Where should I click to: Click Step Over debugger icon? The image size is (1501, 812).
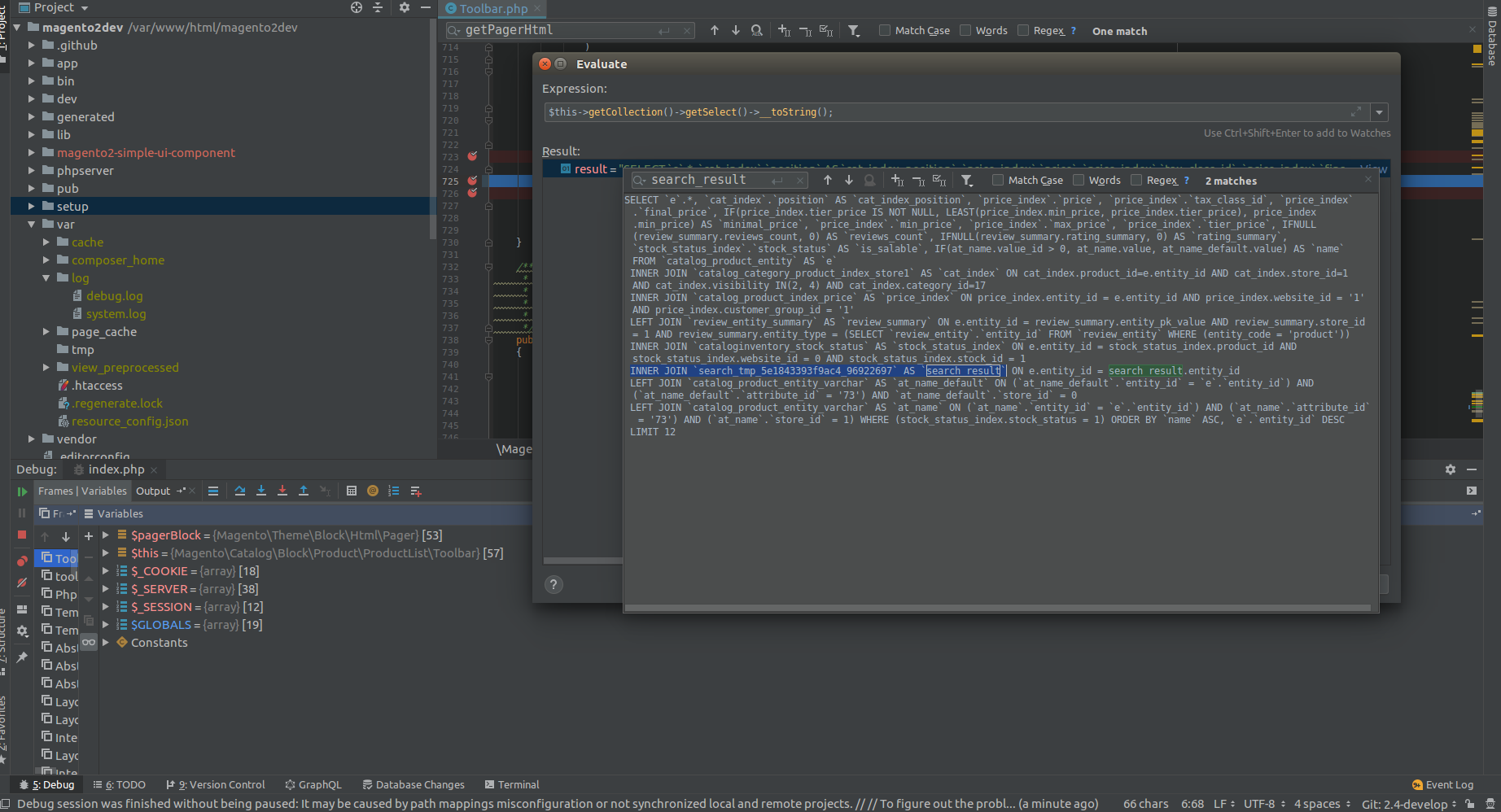(240, 491)
